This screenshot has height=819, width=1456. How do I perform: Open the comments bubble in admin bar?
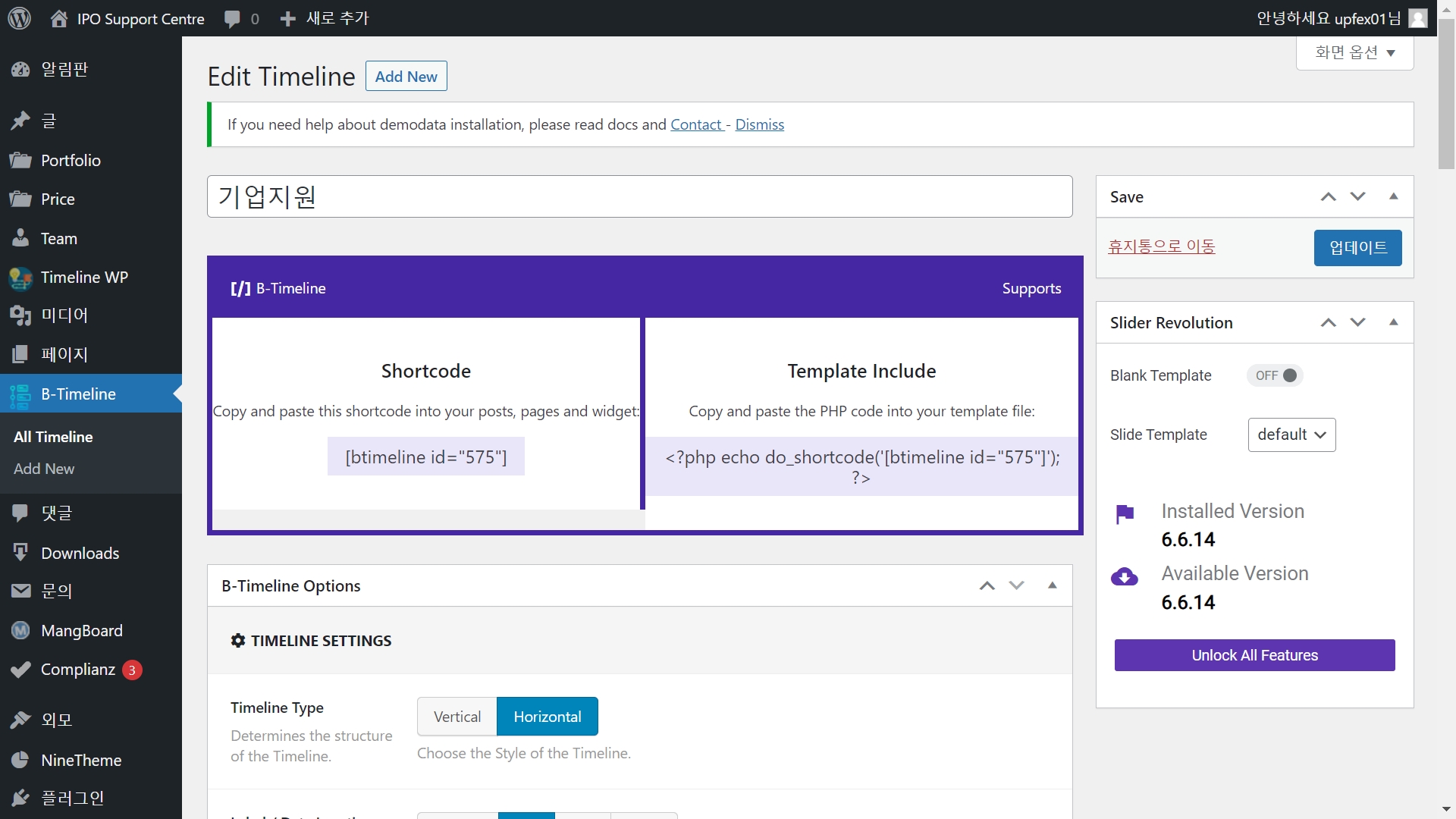tap(233, 19)
